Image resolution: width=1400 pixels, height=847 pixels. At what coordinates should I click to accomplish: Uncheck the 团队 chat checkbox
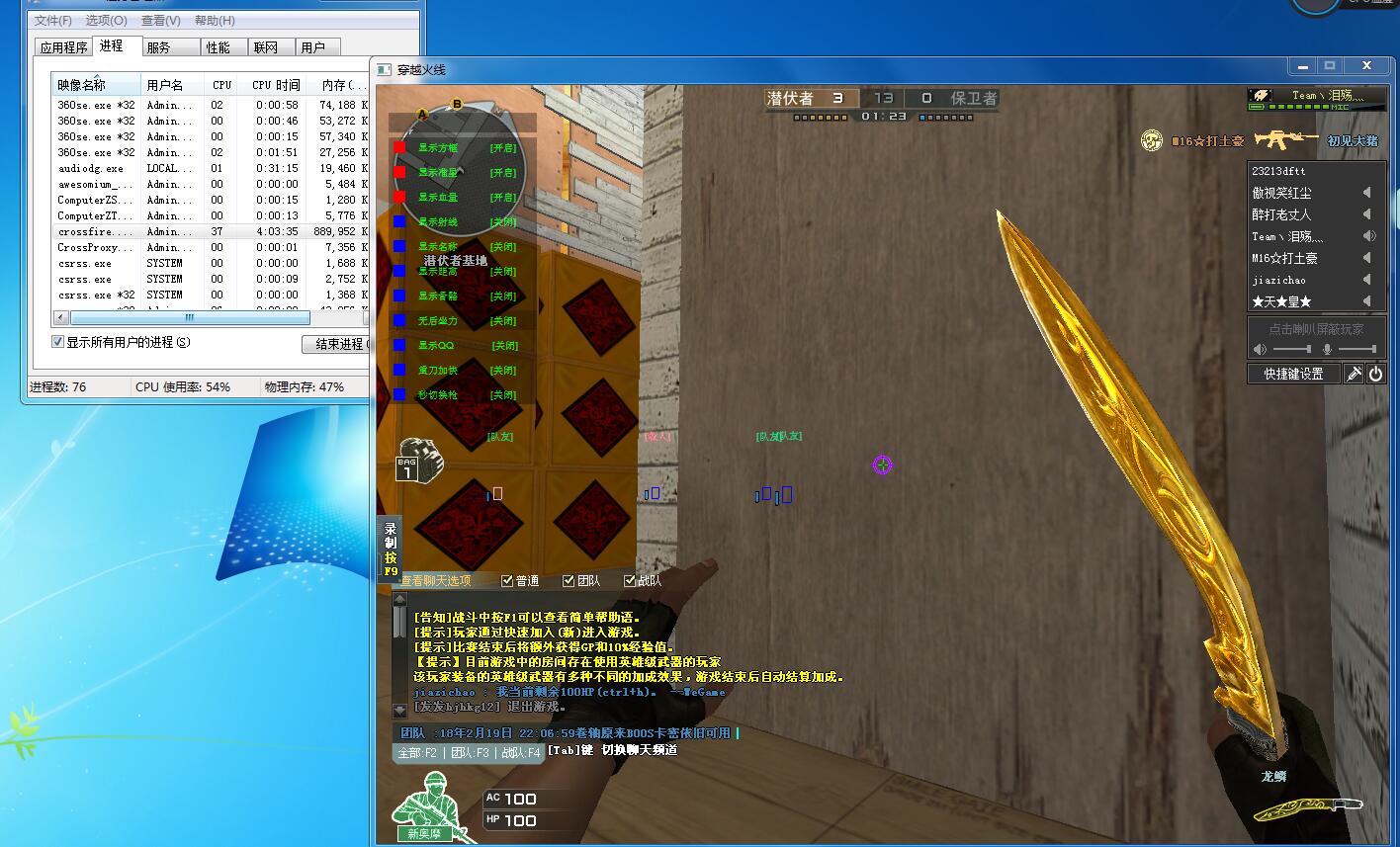click(x=569, y=580)
